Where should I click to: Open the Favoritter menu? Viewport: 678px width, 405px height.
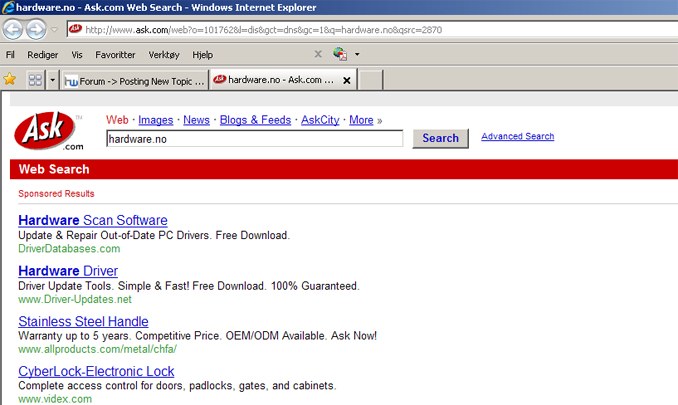[x=115, y=55]
